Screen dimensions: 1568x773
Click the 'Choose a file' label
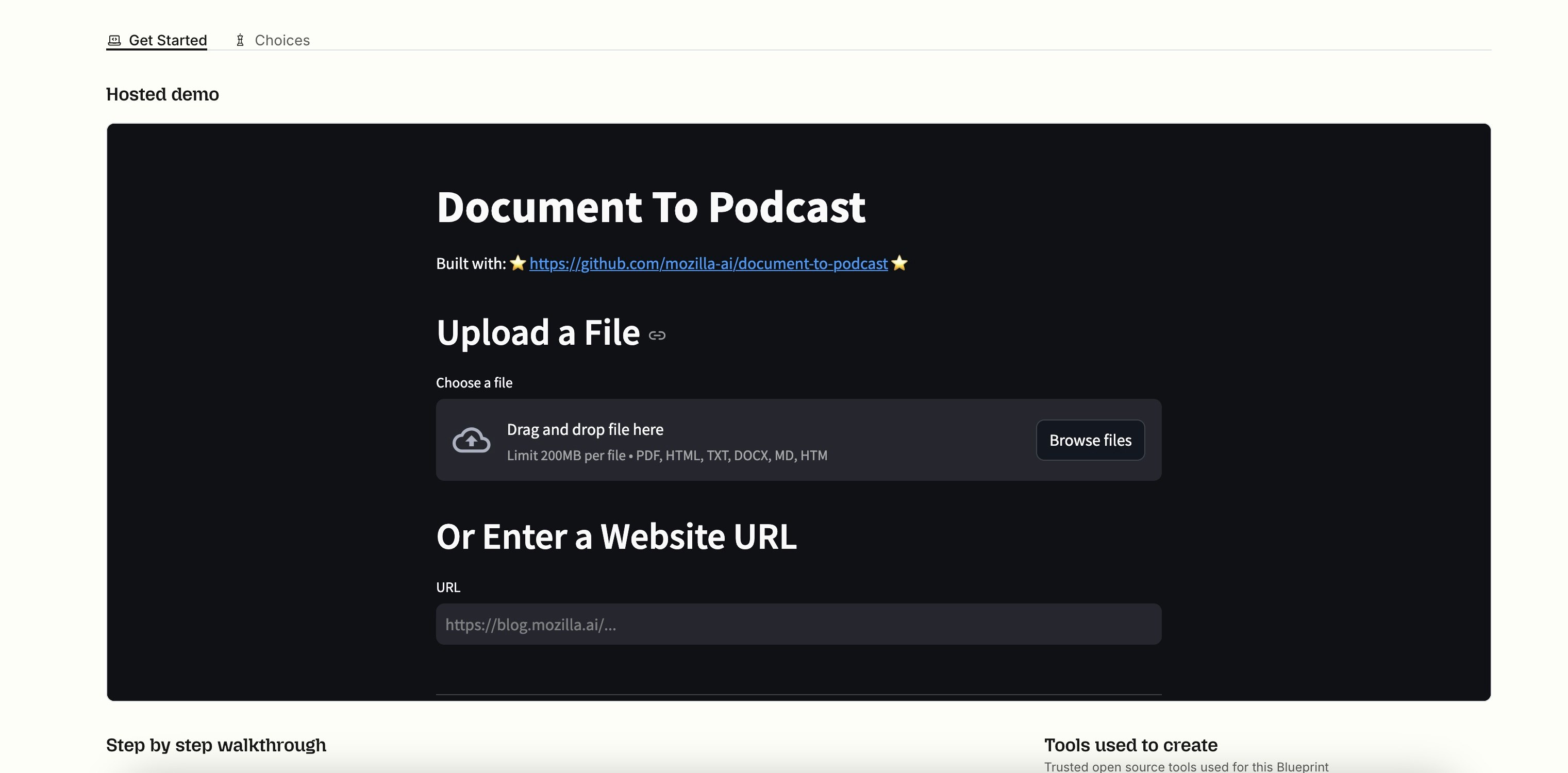click(x=474, y=383)
